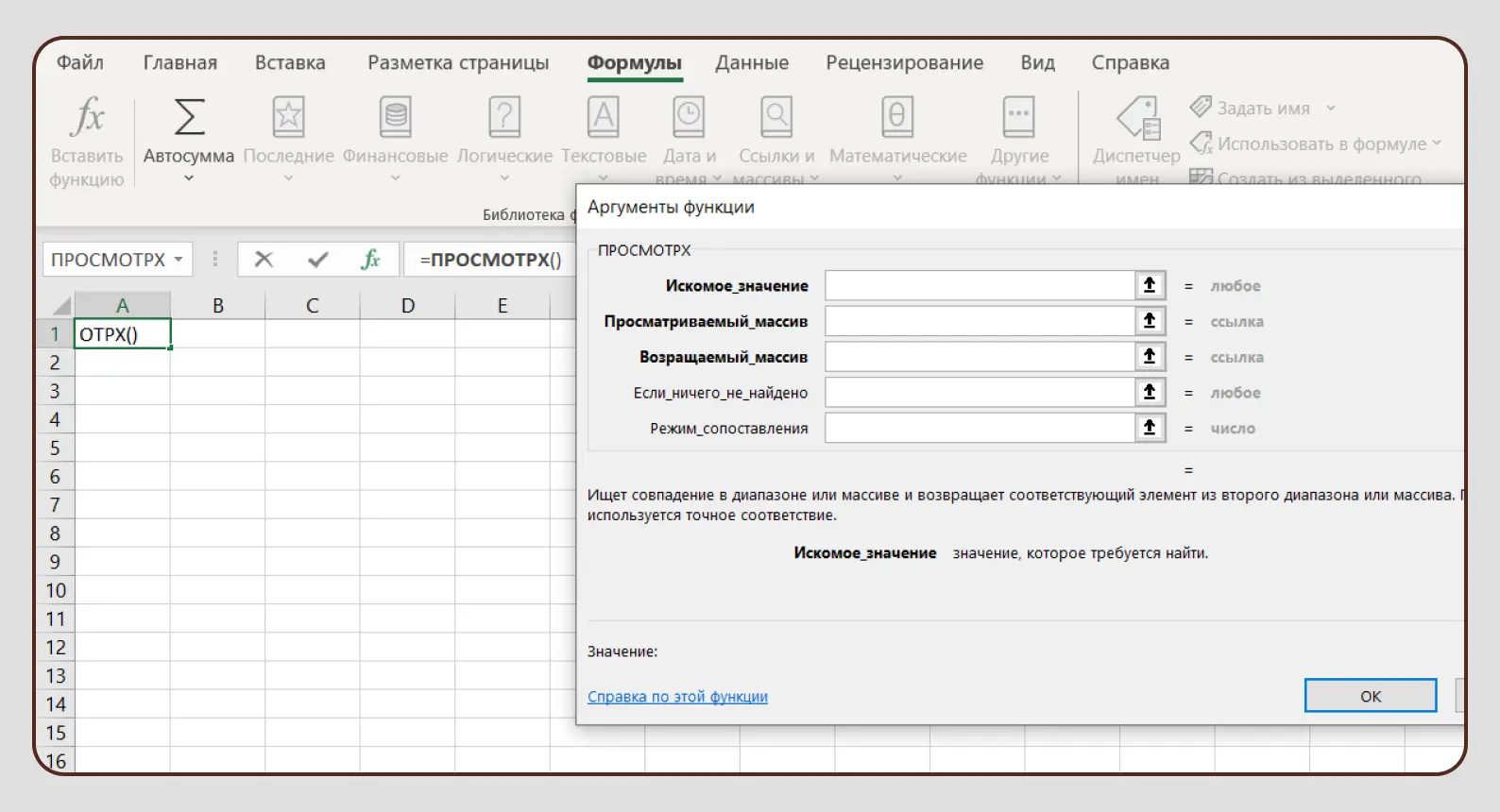Open the Математические functions icon
1500x812 pixels.
(897, 117)
